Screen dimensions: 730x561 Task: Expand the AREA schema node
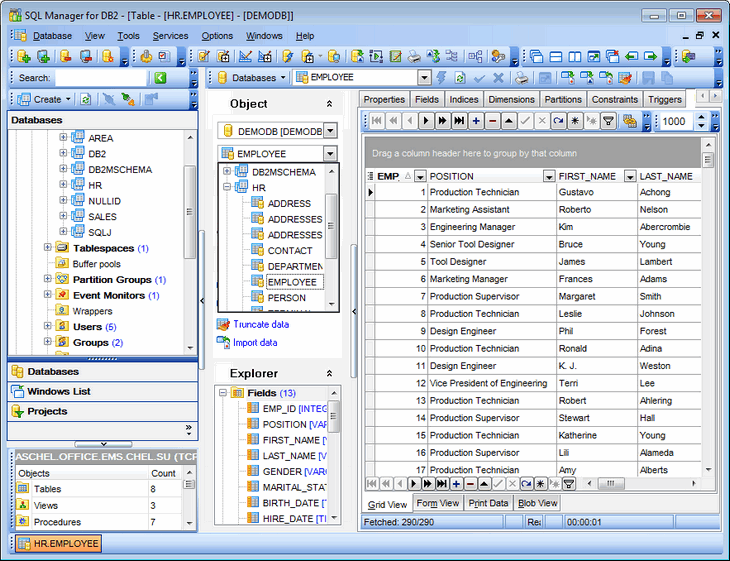pyautogui.click(x=63, y=137)
